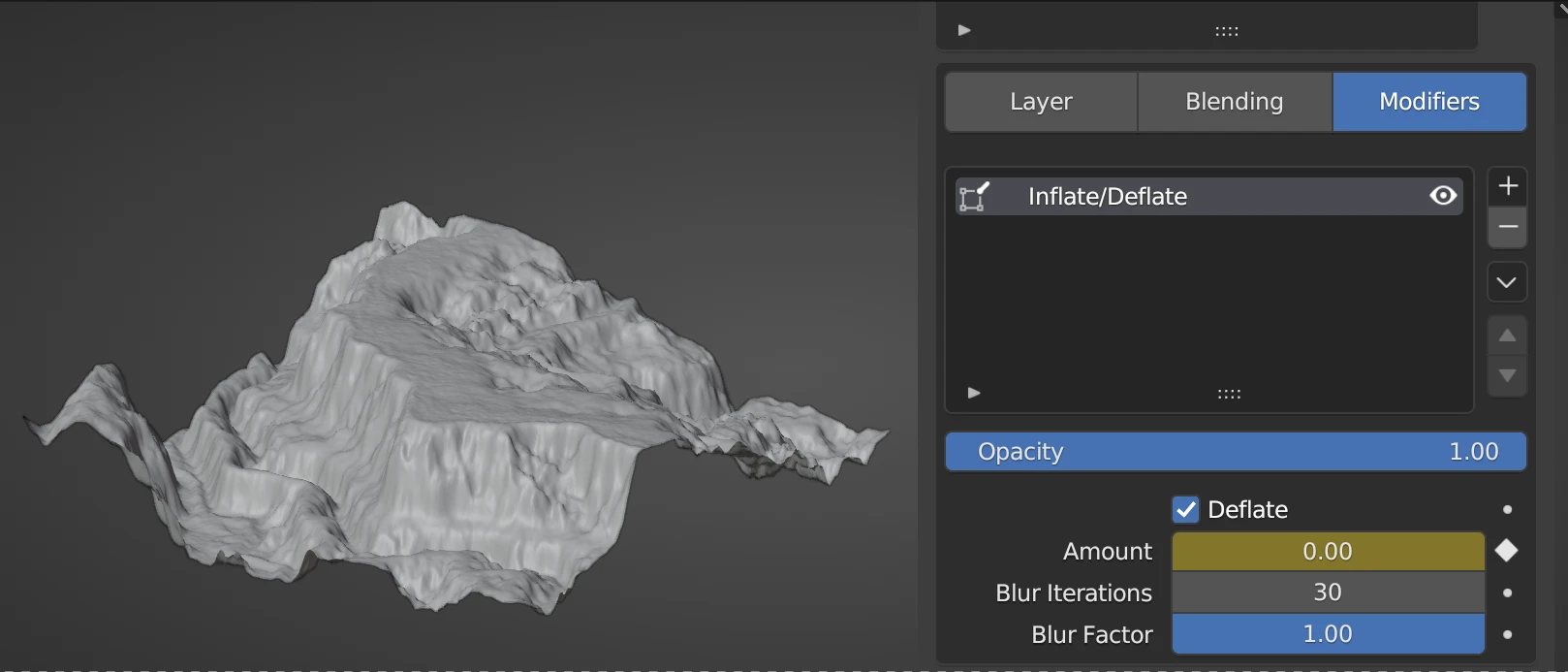
Task: Uncheck the Deflate checkbox
Action: click(1185, 510)
